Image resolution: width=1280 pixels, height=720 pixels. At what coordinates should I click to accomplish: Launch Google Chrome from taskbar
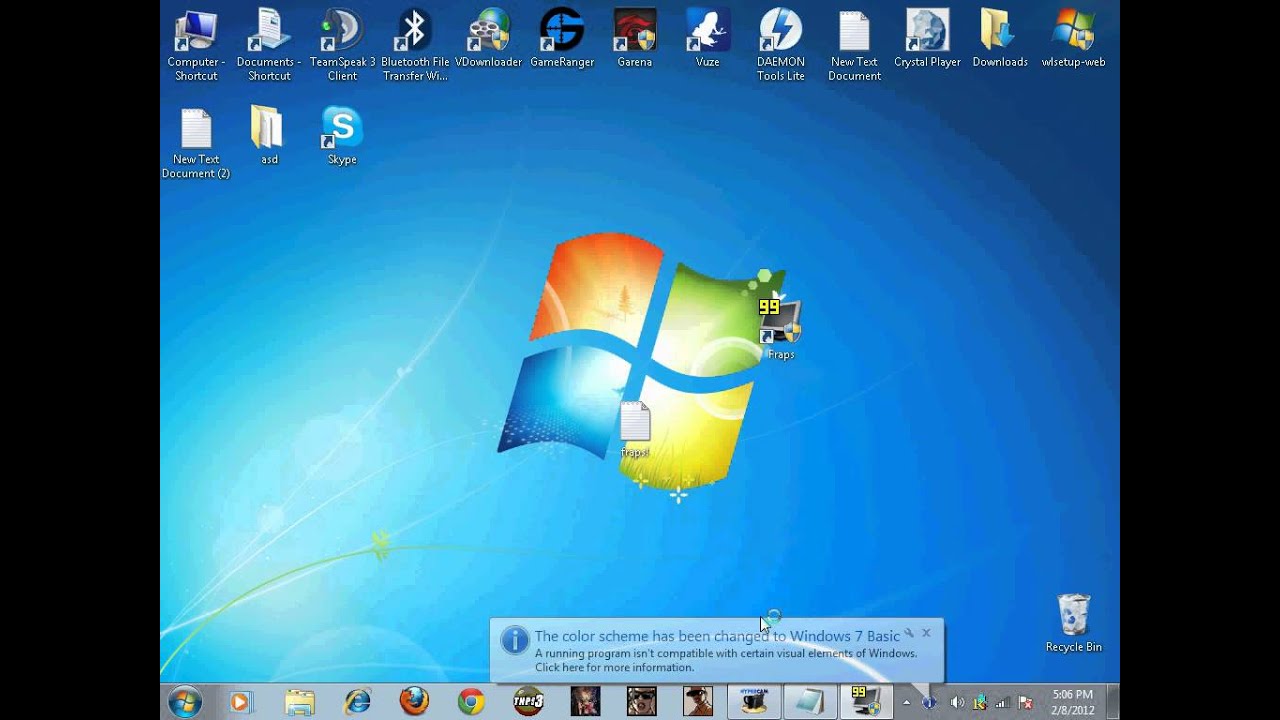tap(471, 702)
